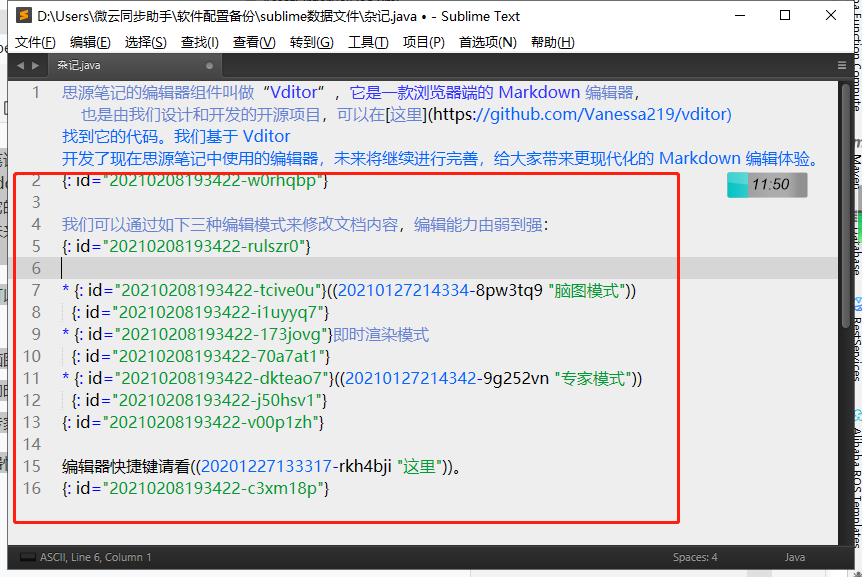The height and width of the screenshot is (577, 862).
Task: Open the 选择(S) menu
Action: pos(146,42)
